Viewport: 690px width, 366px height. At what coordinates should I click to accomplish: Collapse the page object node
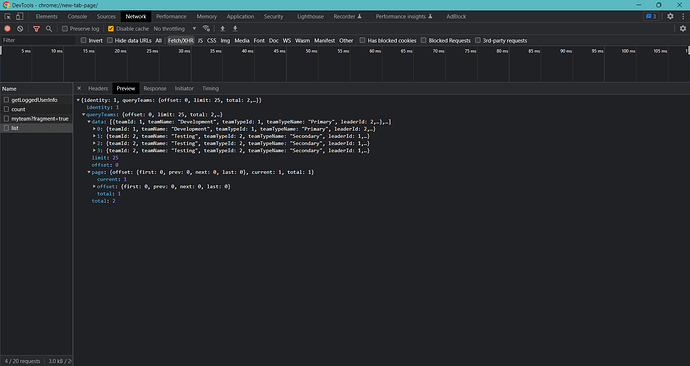click(x=89, y=172)
